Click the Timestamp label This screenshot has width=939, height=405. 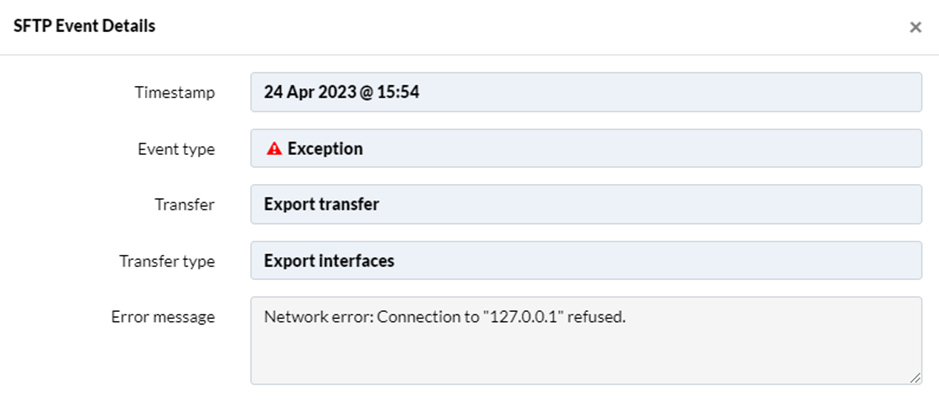(x=175, y=93)
